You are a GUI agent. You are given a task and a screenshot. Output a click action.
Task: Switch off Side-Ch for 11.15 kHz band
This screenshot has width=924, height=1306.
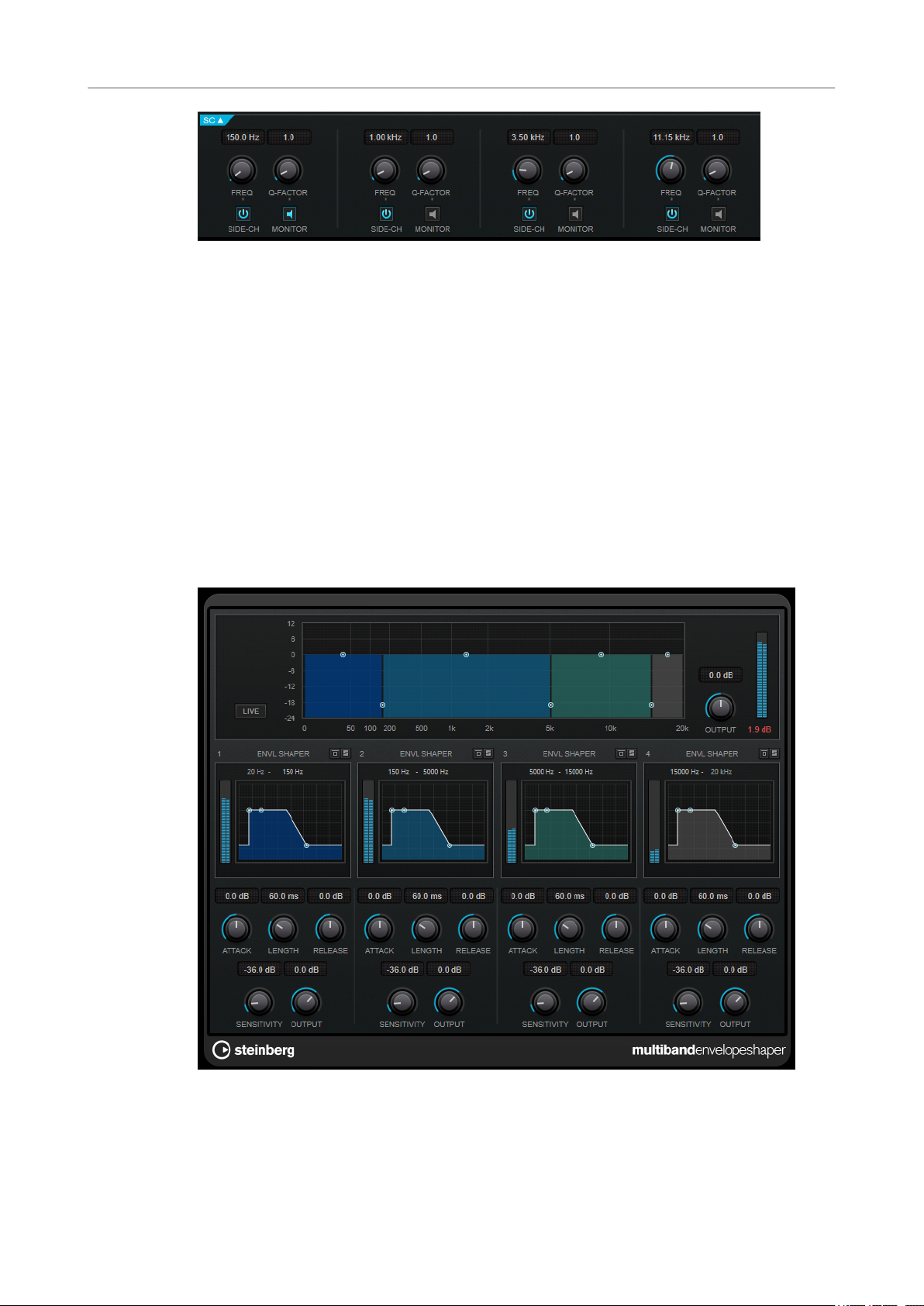tap(672, 214)
